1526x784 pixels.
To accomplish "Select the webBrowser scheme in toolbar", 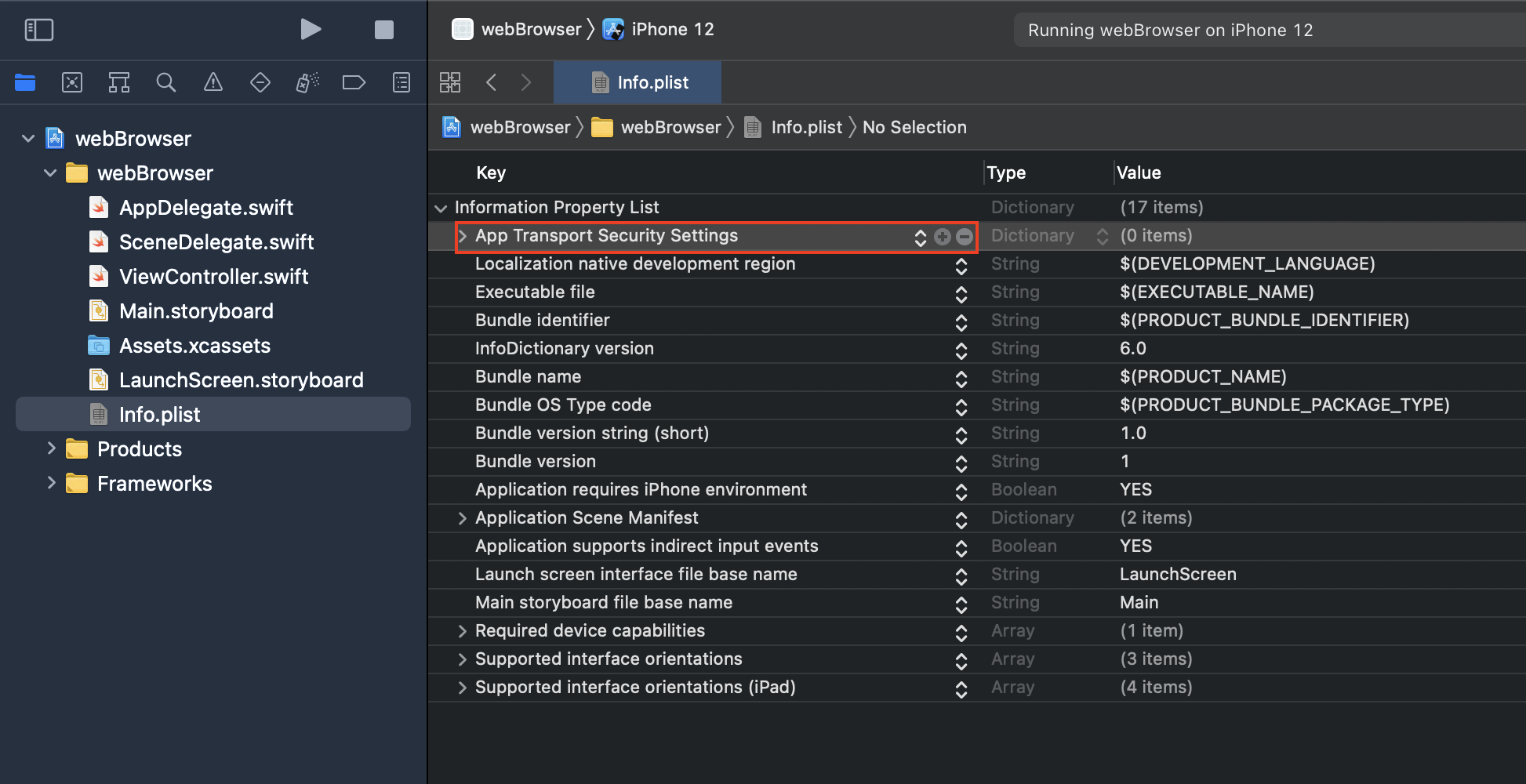I will pos(517,29).
